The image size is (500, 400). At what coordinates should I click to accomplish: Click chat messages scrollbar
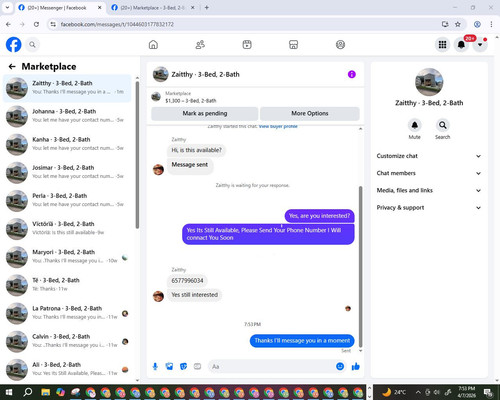360,267
